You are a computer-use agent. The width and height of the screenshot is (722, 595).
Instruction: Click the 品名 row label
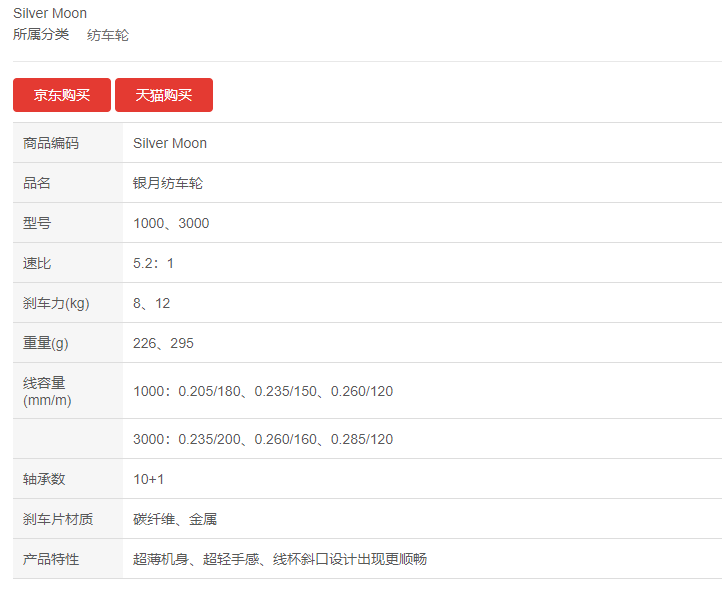(36, 183)
